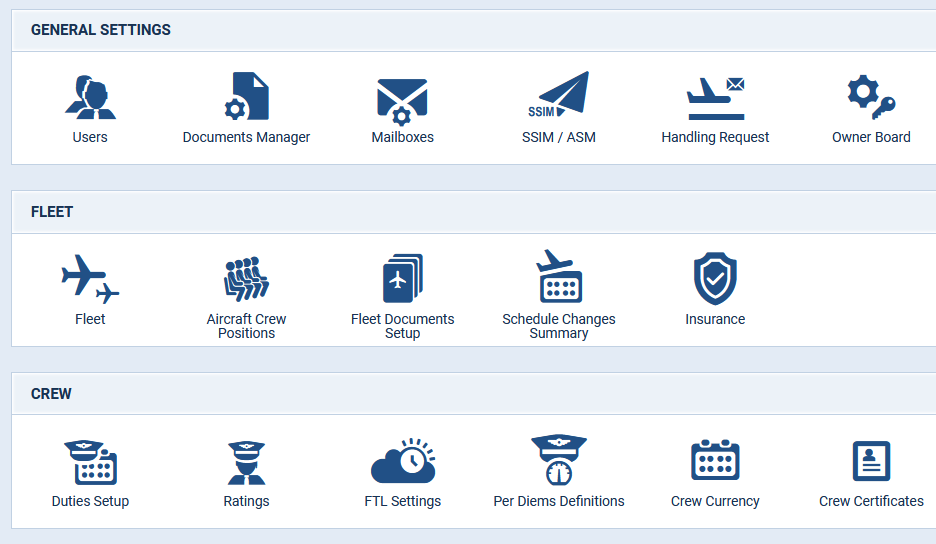This screenshot has height=544, width=936.
Task: Open Owner Board gear and key icon
Action: (872, 97)
